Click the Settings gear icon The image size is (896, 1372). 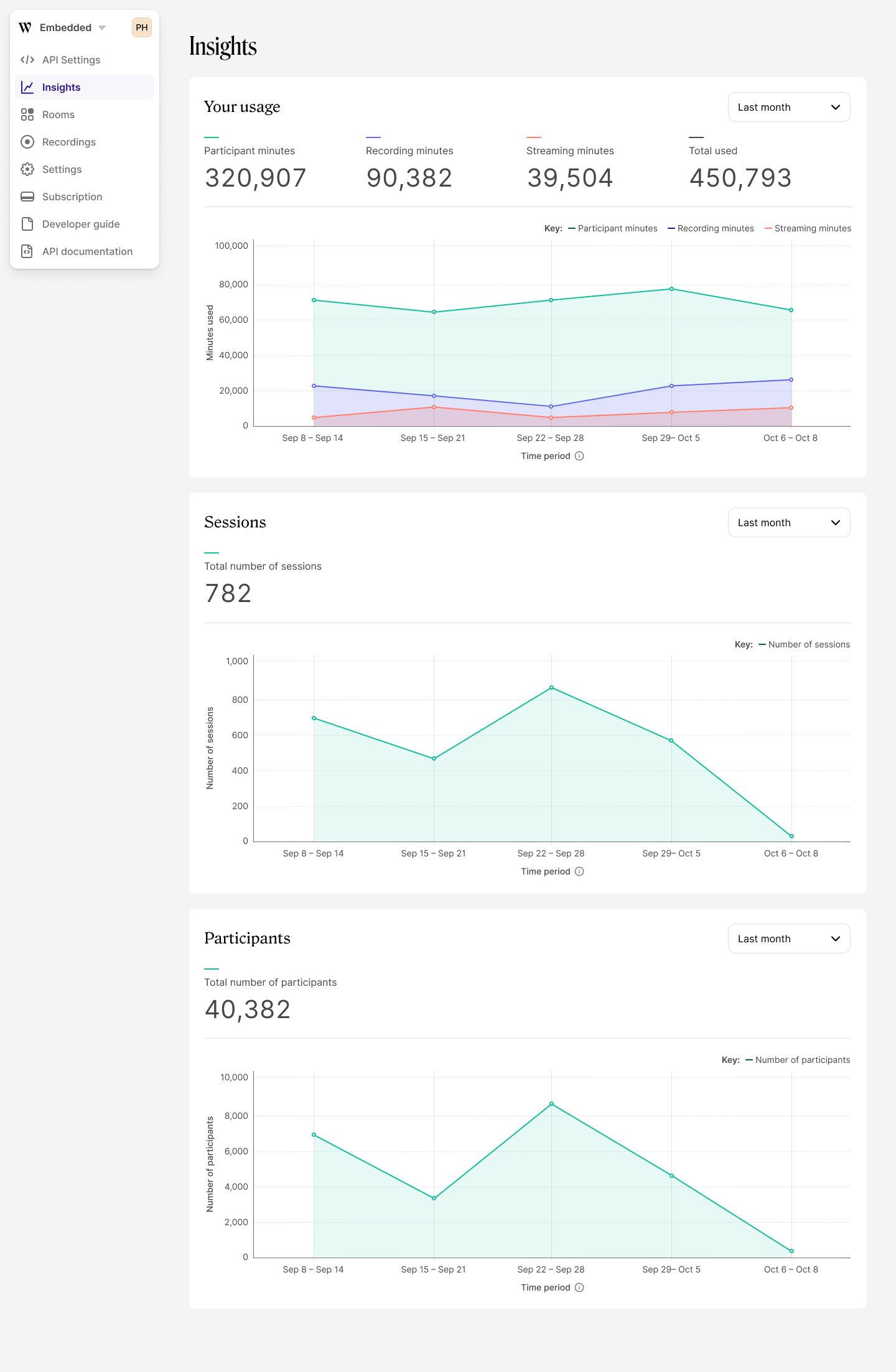click(27, 169)
